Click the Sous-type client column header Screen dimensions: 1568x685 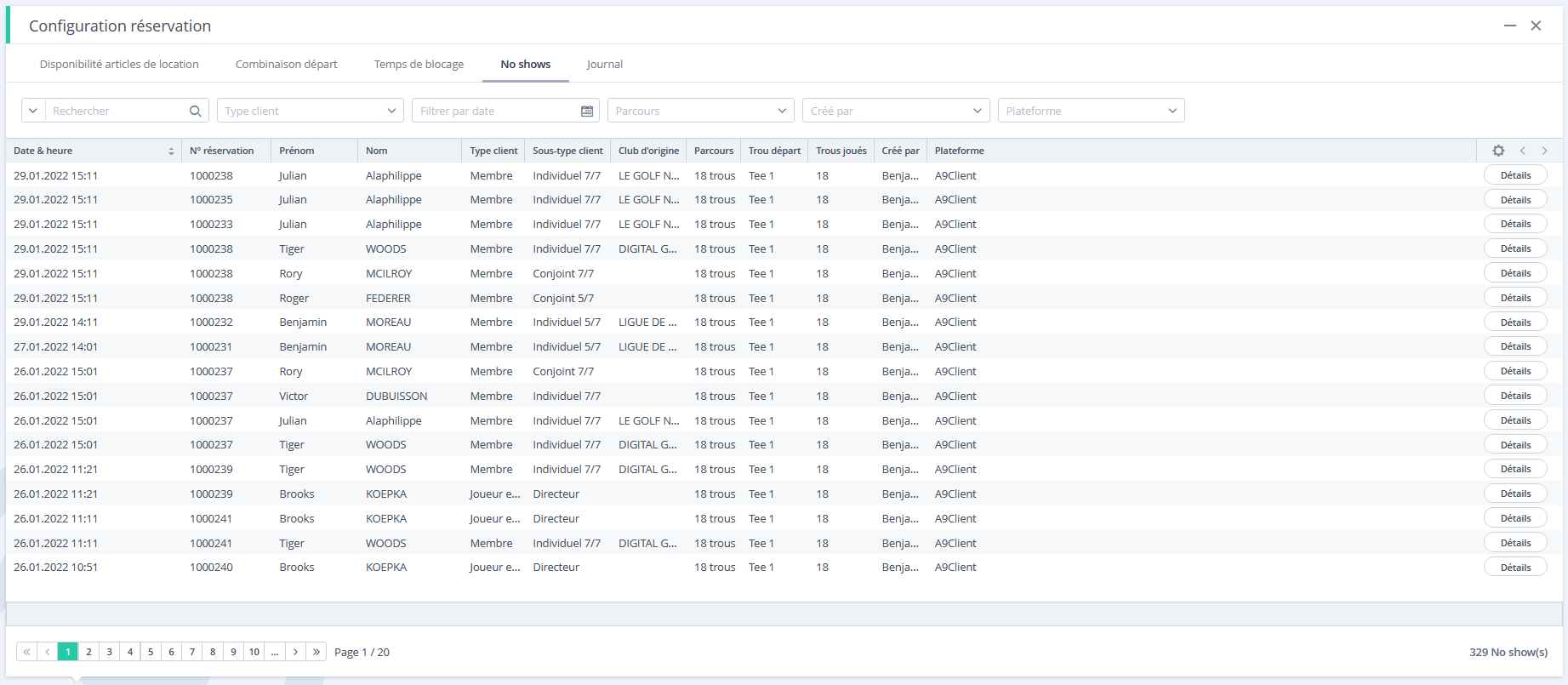point(568,151)
